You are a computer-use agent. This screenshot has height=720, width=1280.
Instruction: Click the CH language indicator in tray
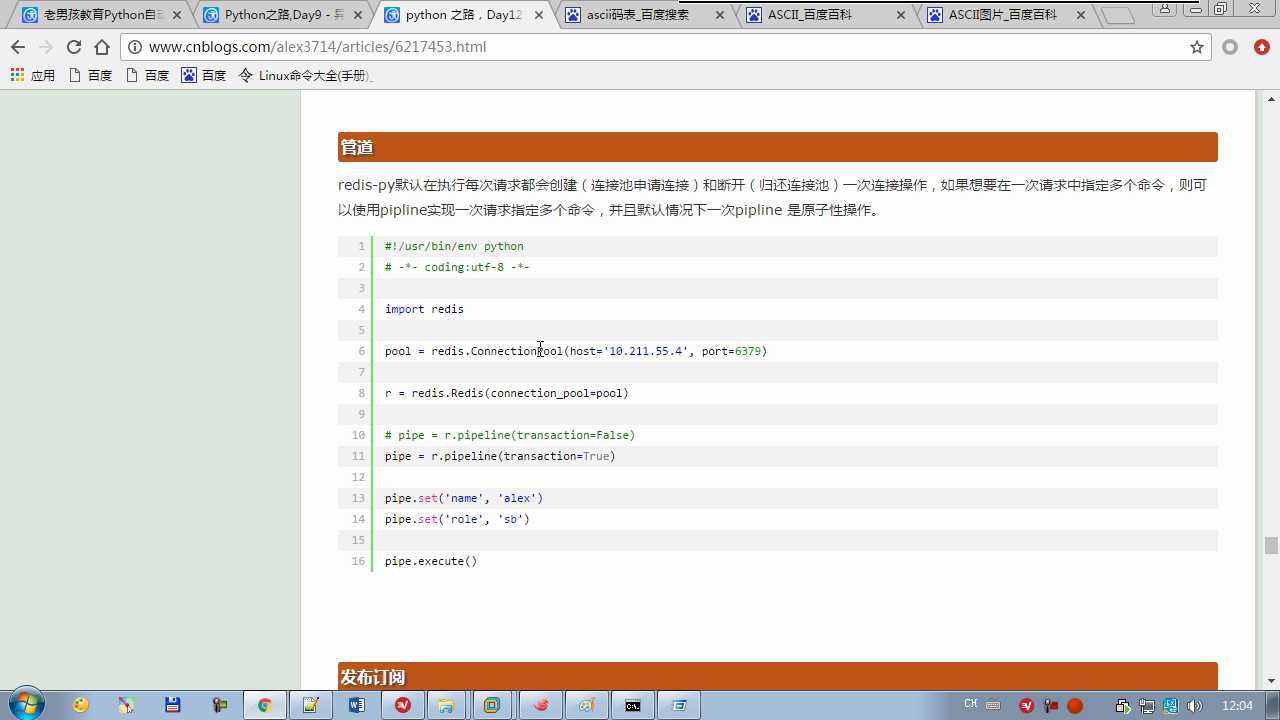(x=970, y=704)
